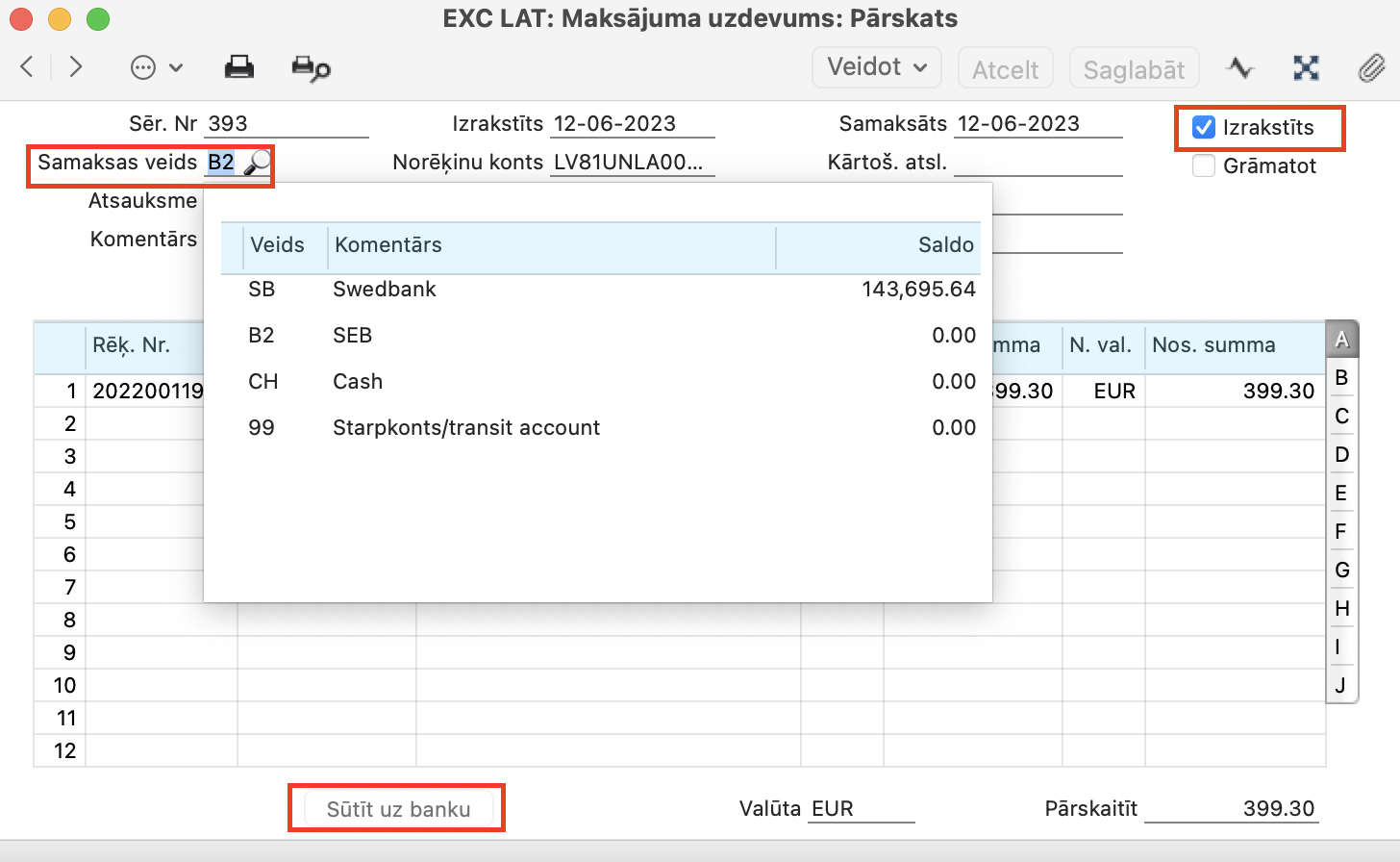The width and height of the screenshot is (1400, 862).
Task: Click the Saglabāt button
Action: (x=1134, y=69)
